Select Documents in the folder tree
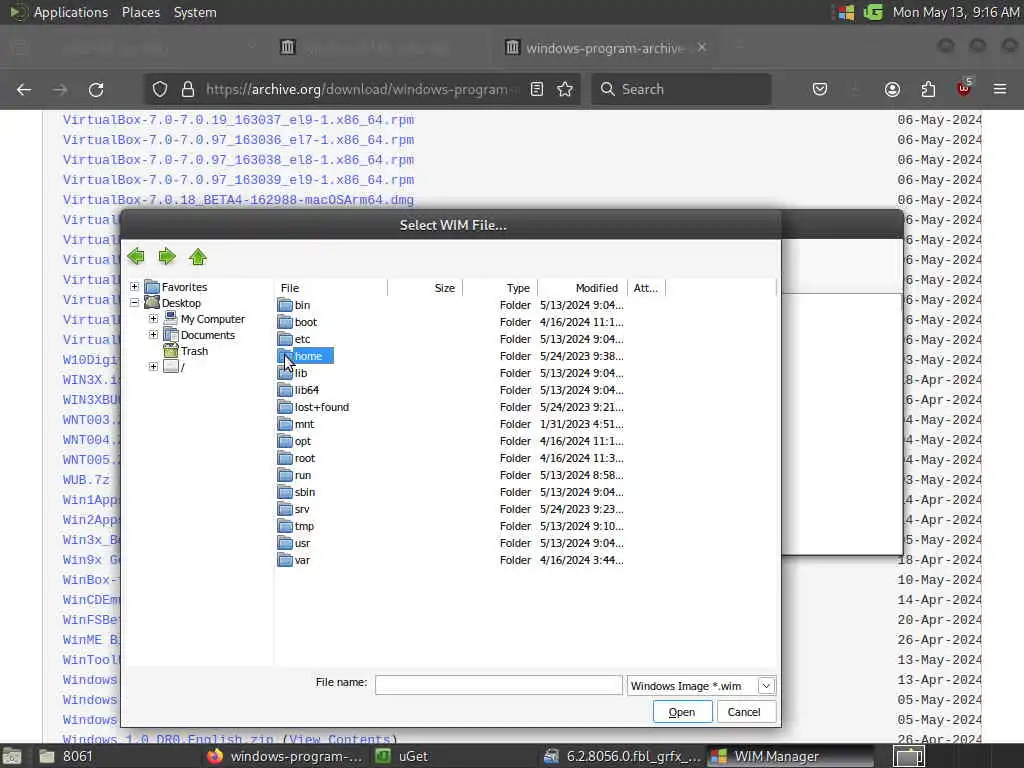 (208, 335)
